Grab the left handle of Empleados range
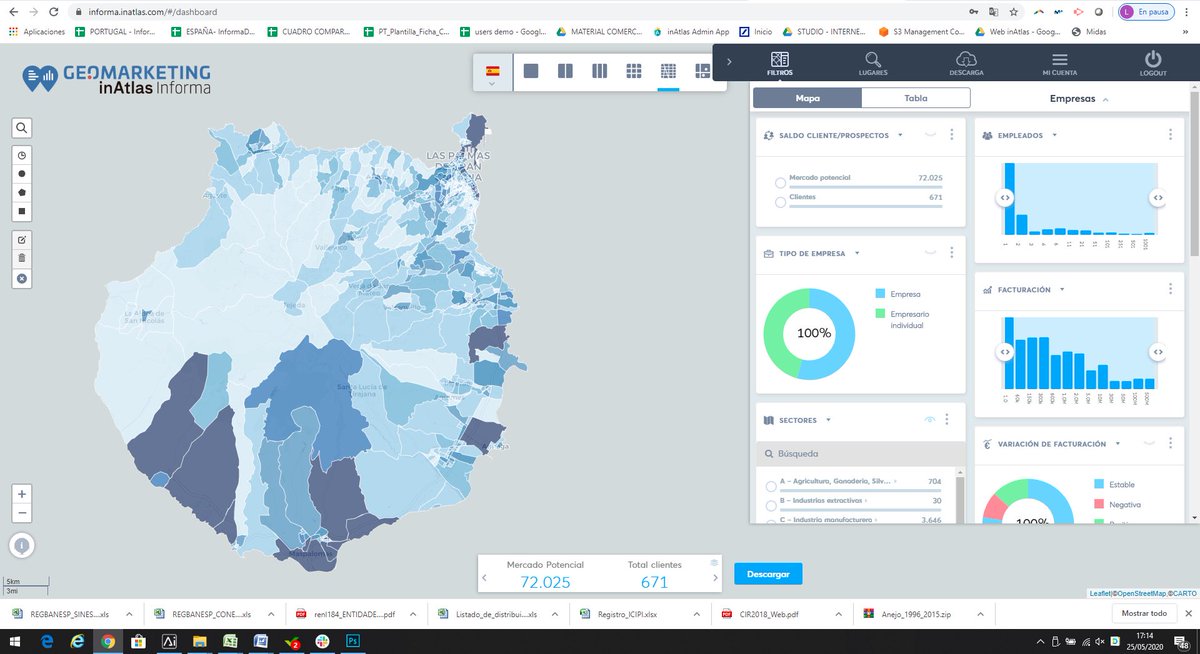The height and width of the screenshot is (654, 1200). pyautogui.click(x=1003, y=198)
